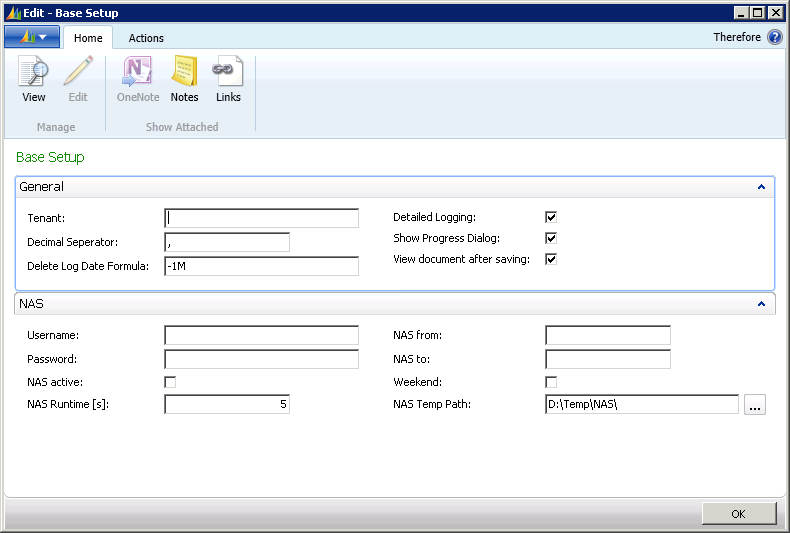
Task: Browse for NAS Temp Path with ellipsis button
Action: 754,404
